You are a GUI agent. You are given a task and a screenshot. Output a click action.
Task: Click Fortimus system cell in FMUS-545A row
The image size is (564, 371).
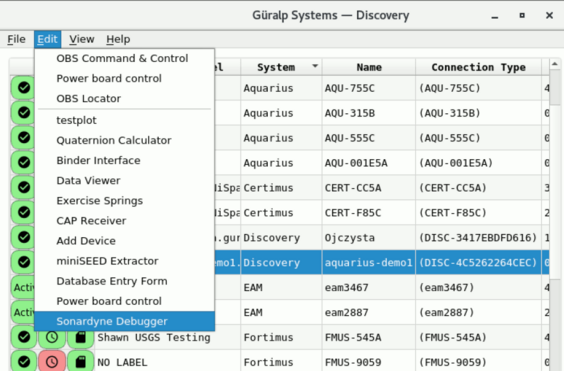(x=281, y=337)
